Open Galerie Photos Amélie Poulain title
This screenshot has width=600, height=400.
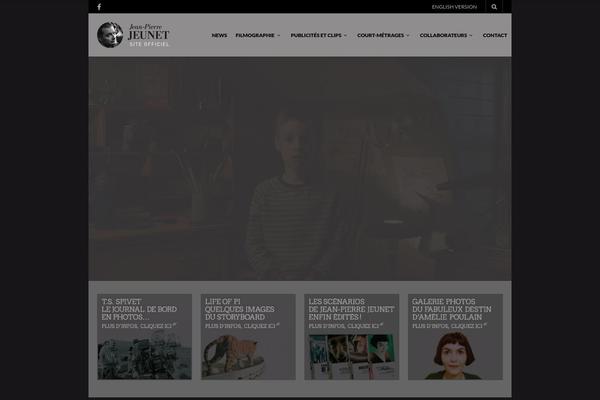pos(452,309)
